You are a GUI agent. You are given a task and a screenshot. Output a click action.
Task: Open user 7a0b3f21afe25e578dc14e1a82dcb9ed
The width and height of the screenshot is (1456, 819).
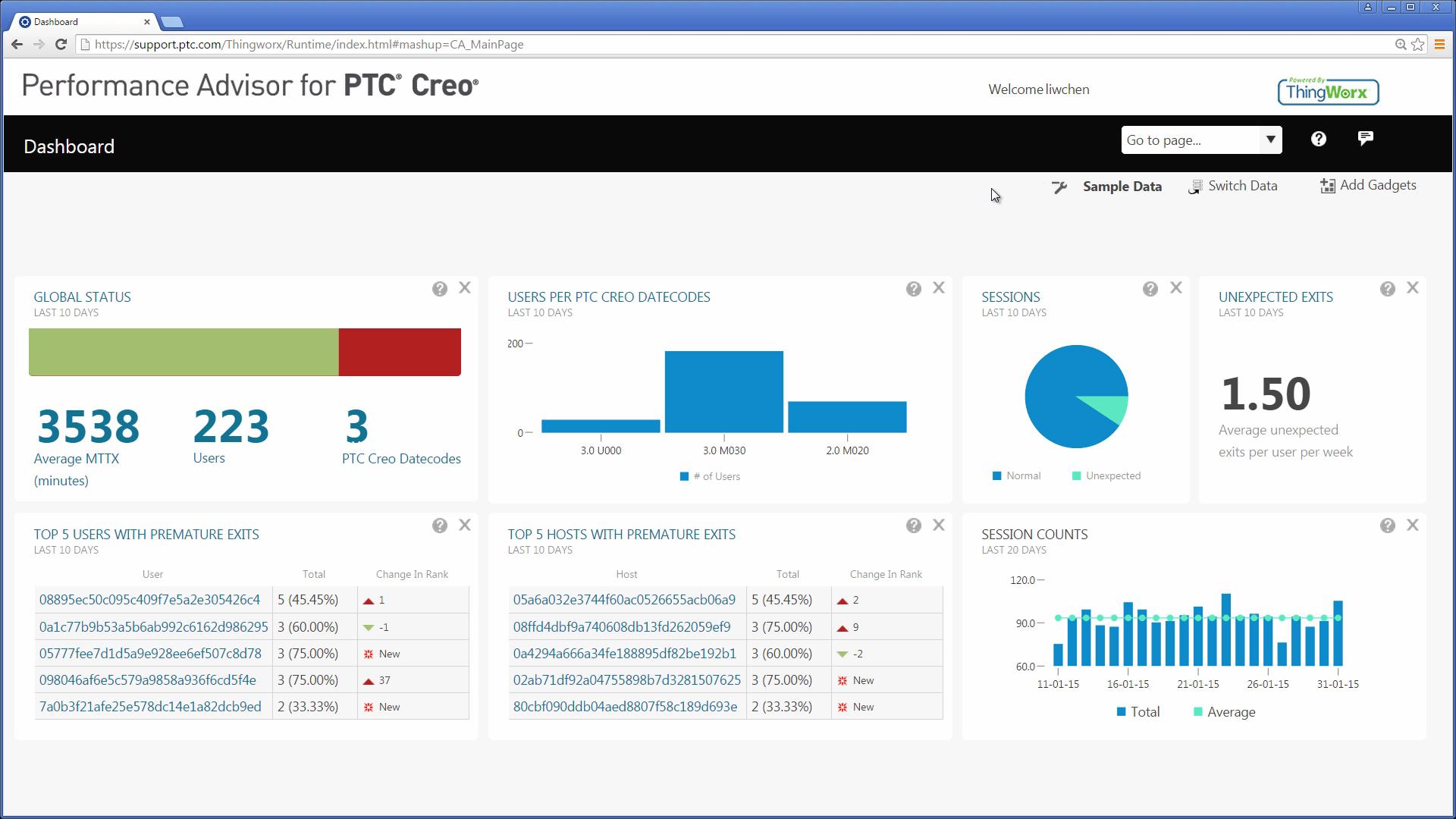[x=150, y=707]
